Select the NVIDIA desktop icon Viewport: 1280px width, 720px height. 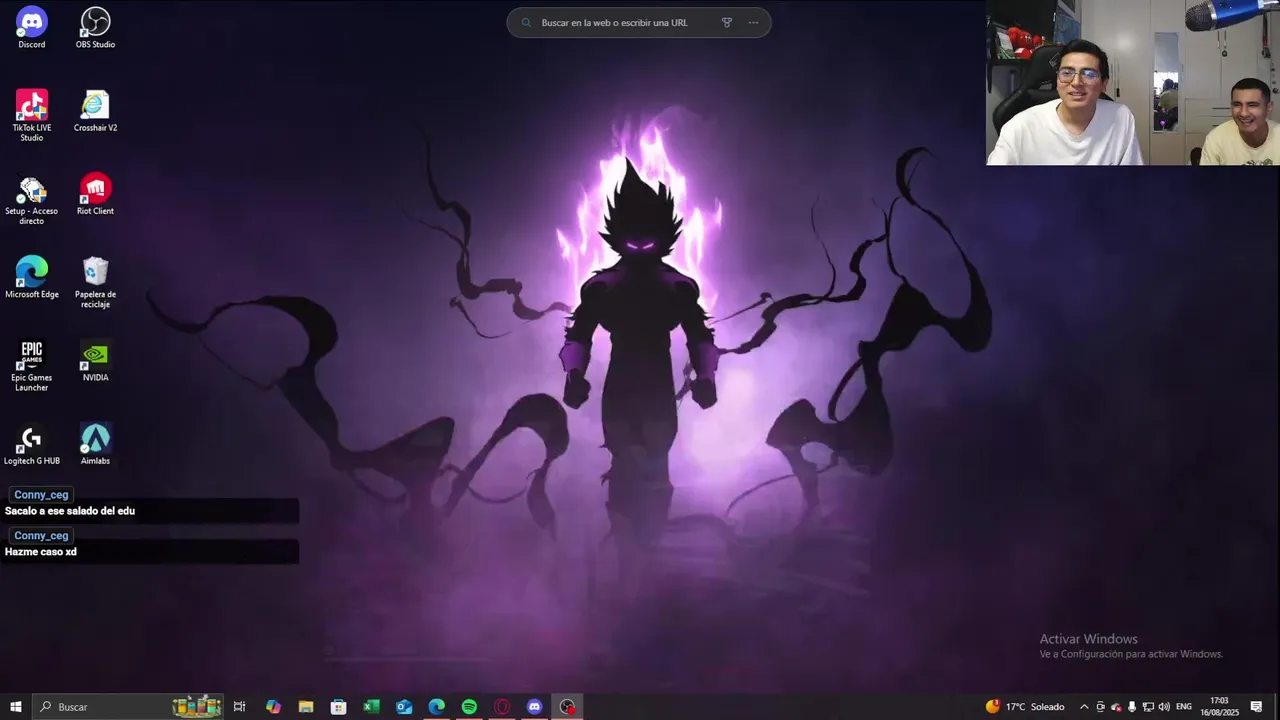[95, 360]
